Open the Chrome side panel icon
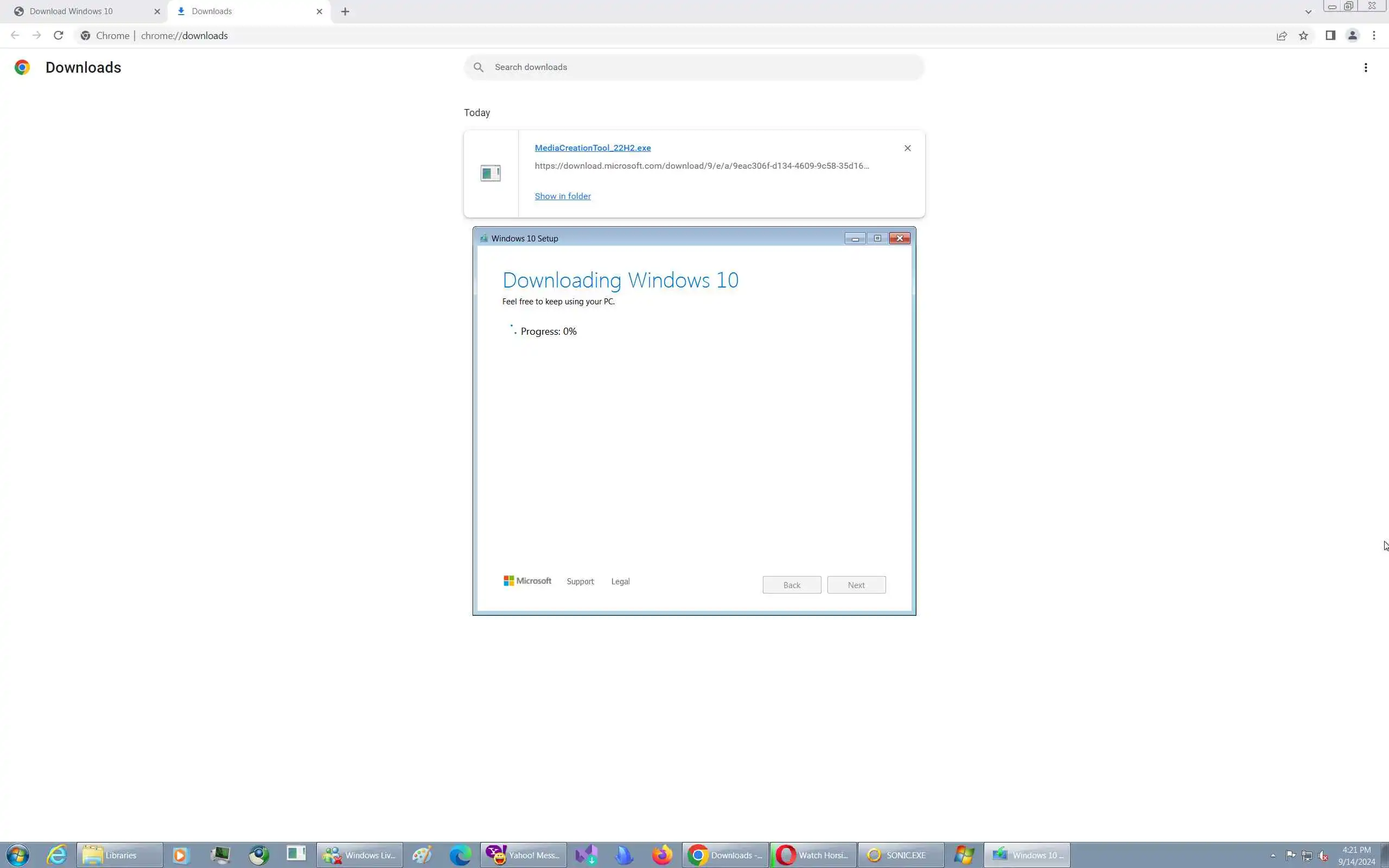The height and width of the screenshot is (868, 1389). pos(1330,36)
